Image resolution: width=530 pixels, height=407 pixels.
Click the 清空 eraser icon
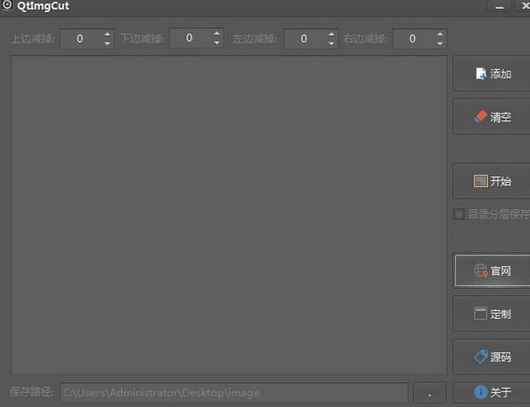pyautogui.click(x=481, y=117)
